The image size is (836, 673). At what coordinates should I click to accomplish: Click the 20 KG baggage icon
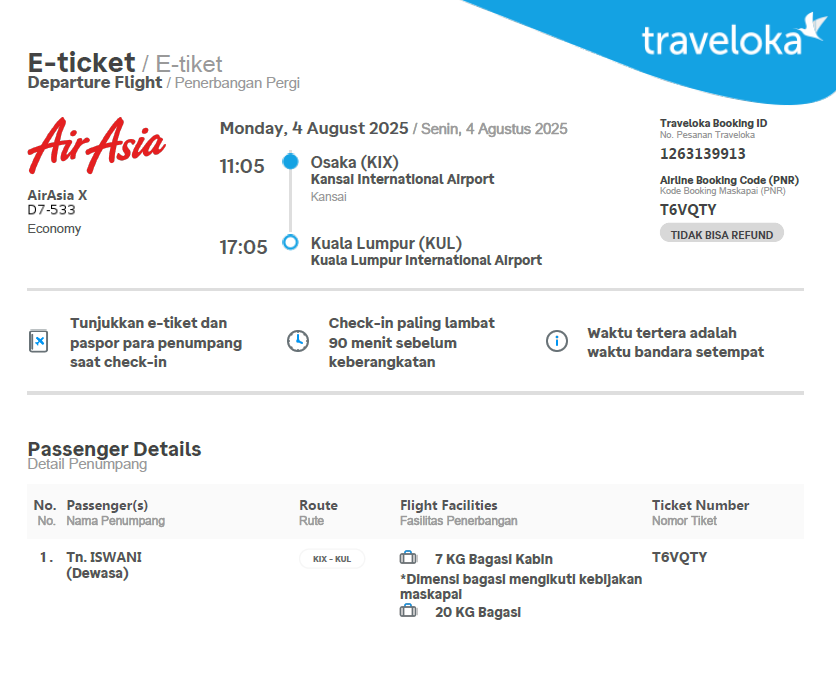tap(408, 611)
